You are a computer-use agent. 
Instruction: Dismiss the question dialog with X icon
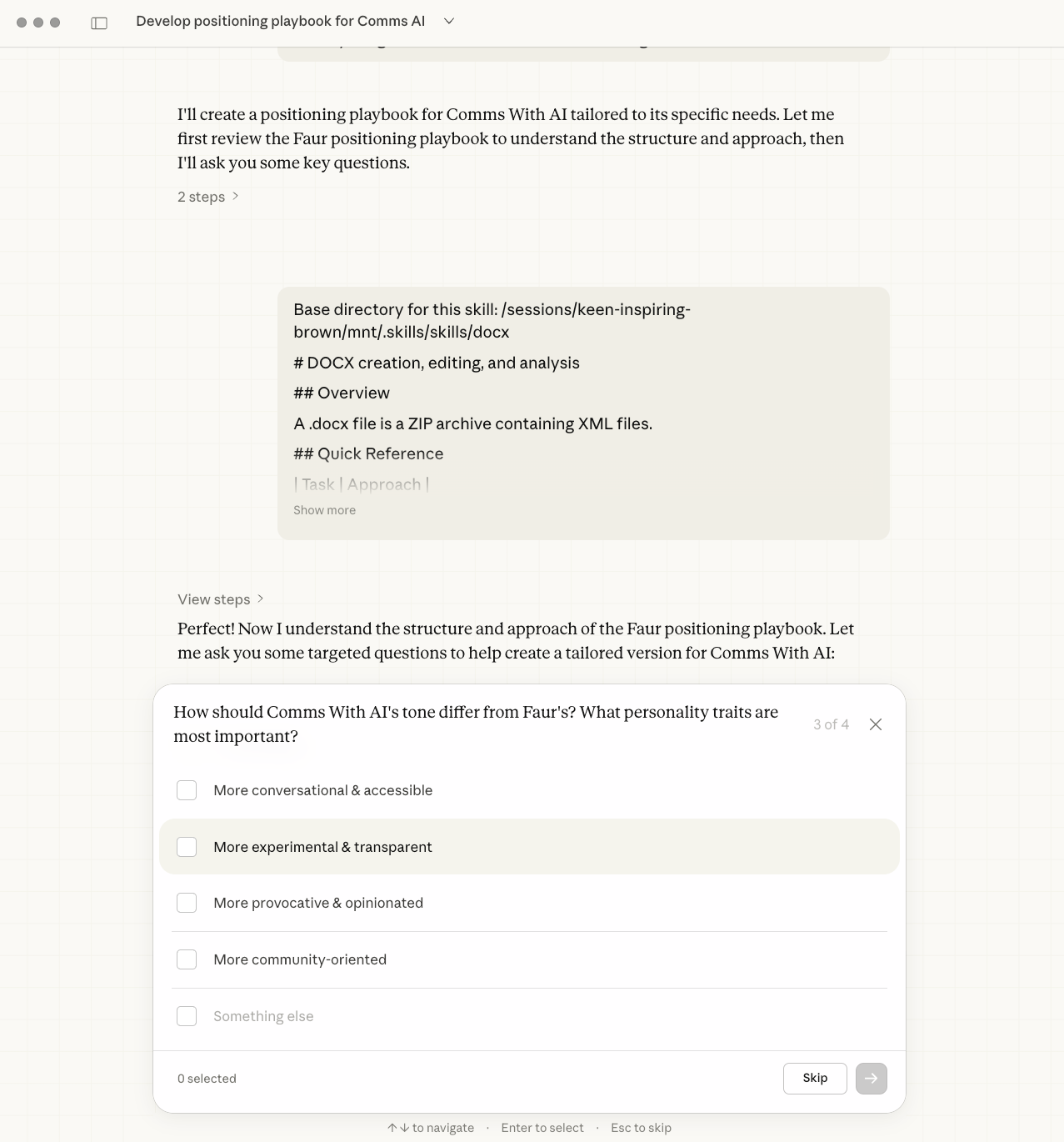coord(876,724)
